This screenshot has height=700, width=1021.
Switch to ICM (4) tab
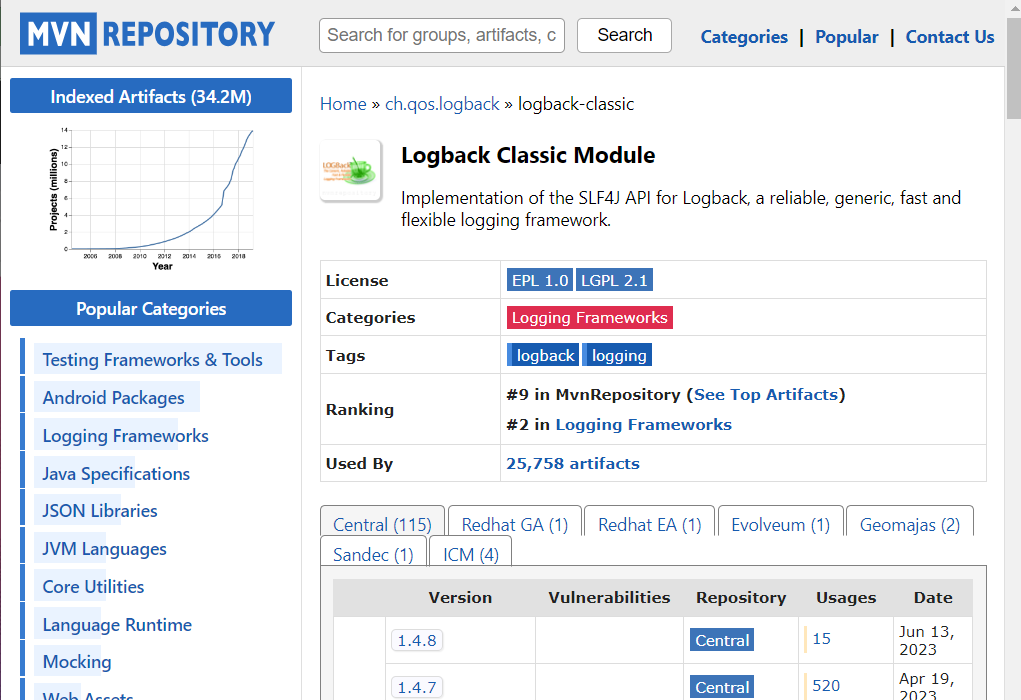(471, 553)
